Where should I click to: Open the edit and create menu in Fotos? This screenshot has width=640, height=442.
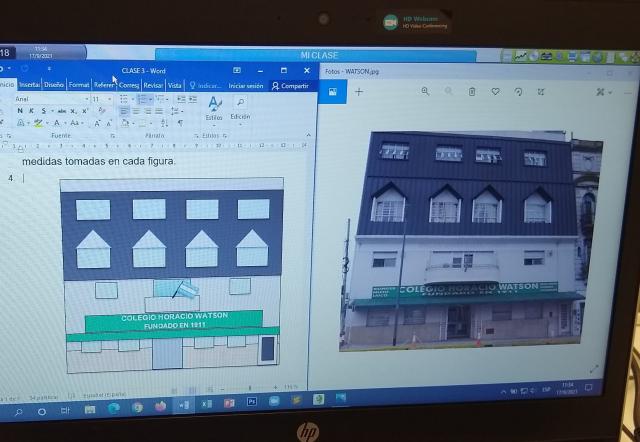(x=604, y=92)
